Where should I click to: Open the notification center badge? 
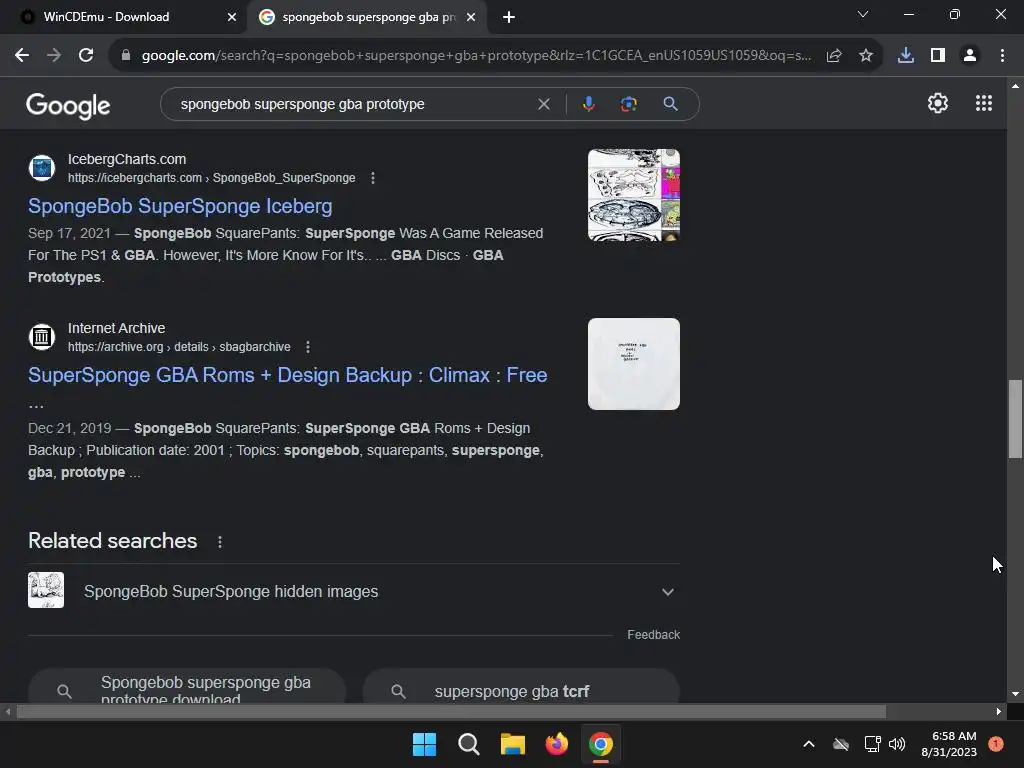pos(995,744)
